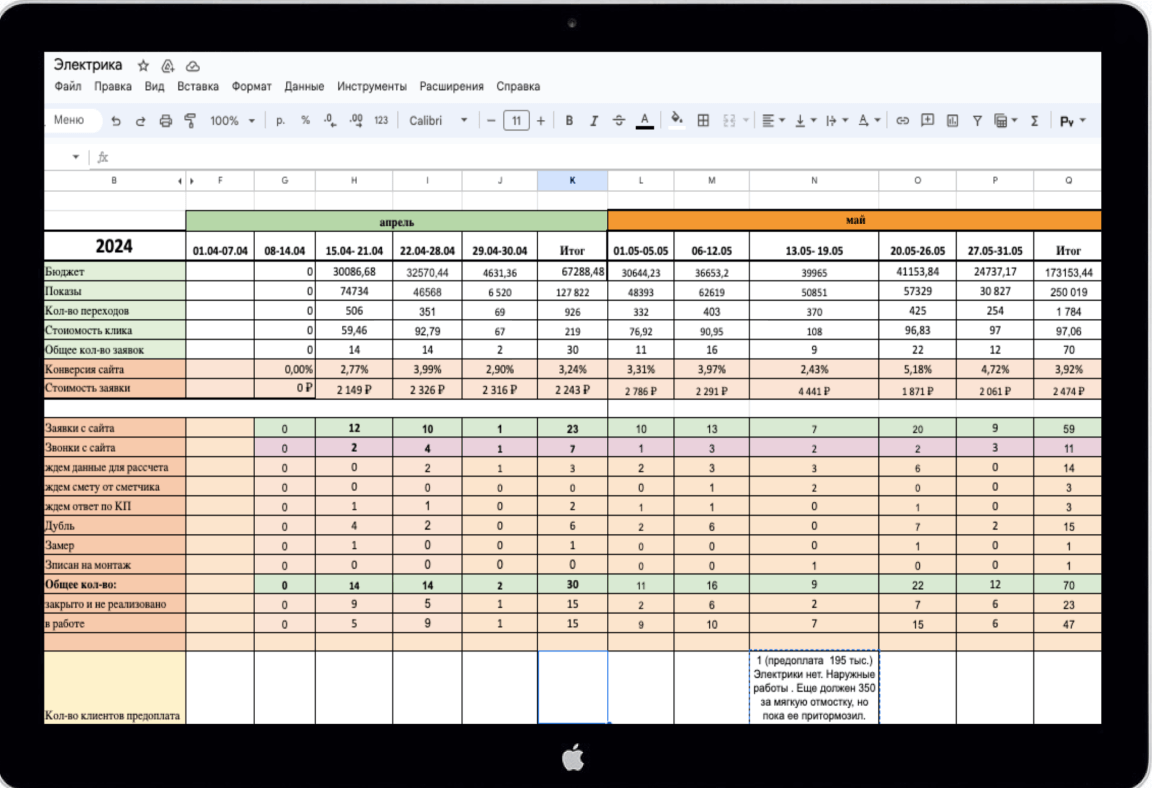Click the Меню button

click(x=69, y=120)
